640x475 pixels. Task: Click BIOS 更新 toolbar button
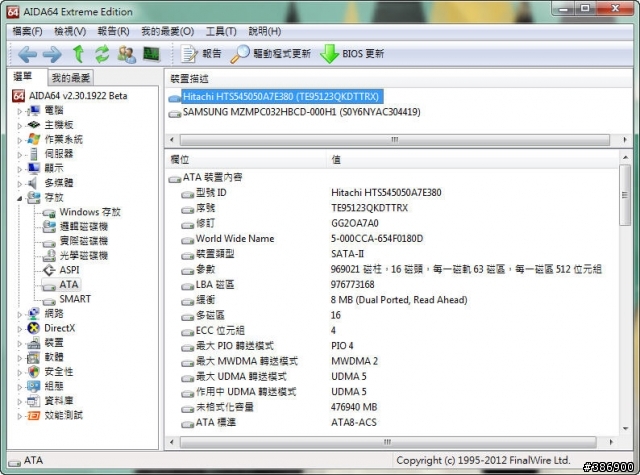(x=352, y=54)
